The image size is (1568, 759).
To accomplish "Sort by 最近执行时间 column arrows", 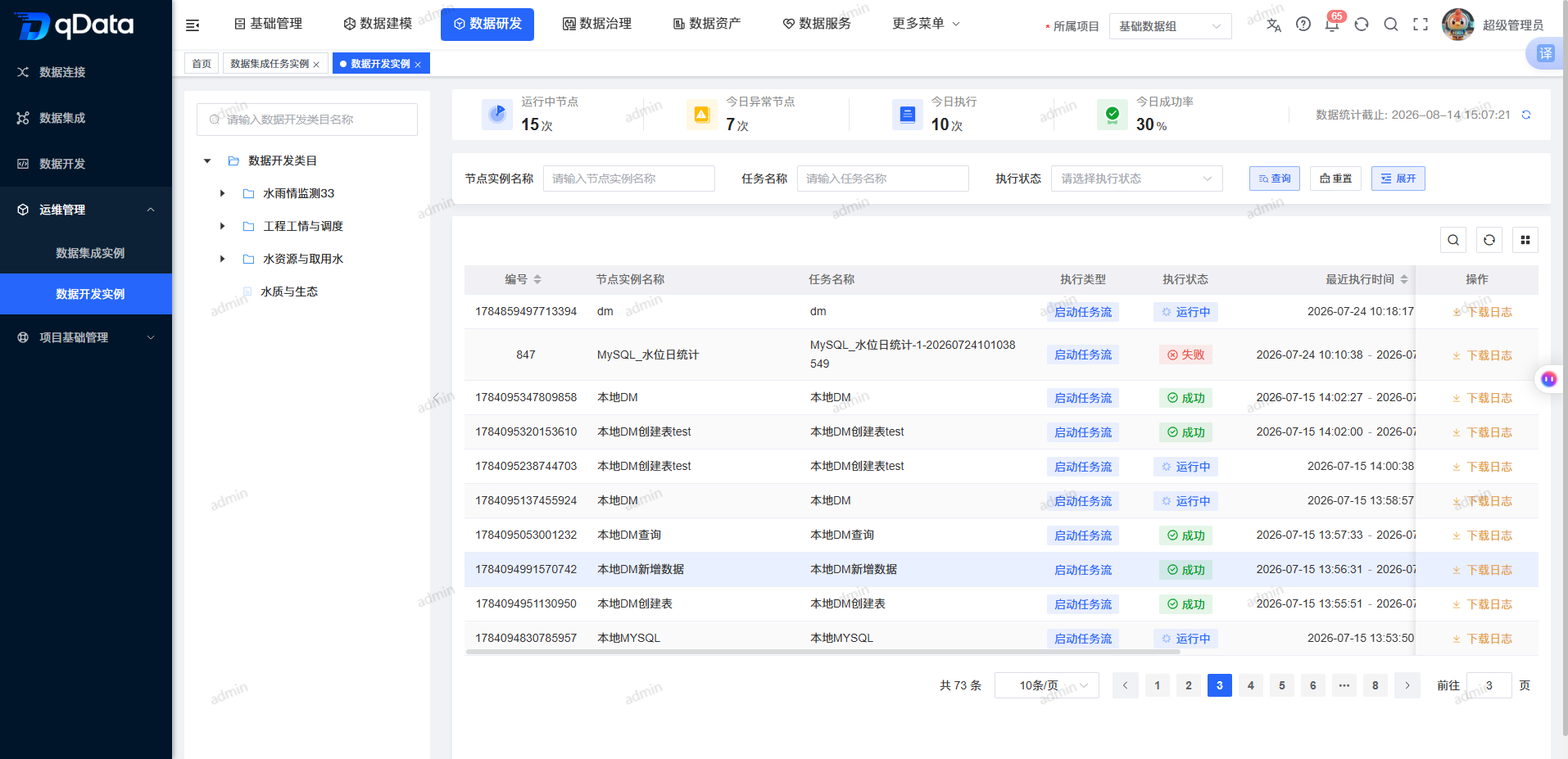I will coord(1404,279).
